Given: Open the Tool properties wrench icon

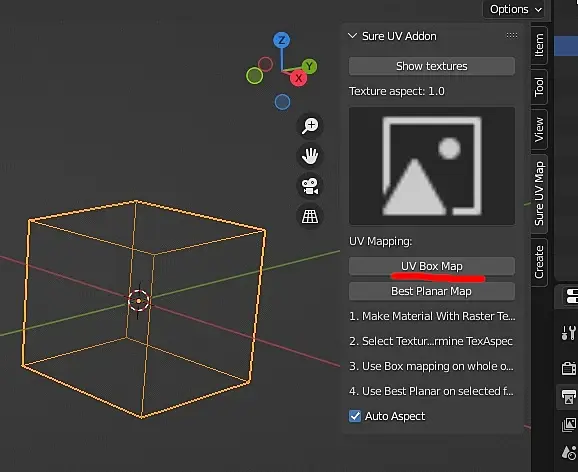Looking at the screenshot, I should 568,333.
